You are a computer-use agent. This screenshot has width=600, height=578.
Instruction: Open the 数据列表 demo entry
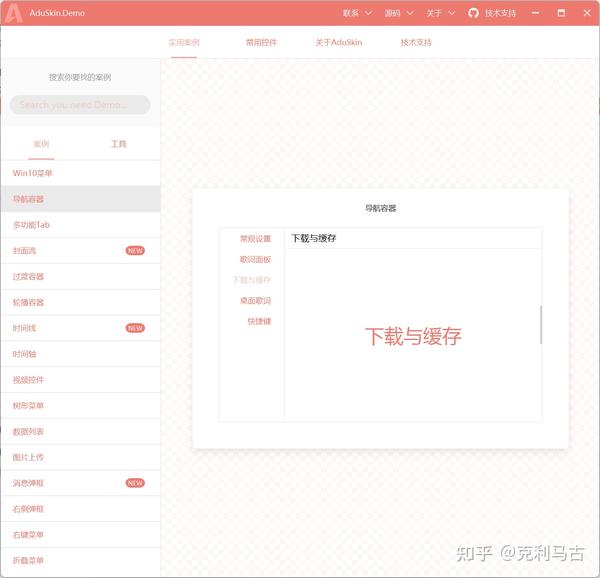coord(80,431)
